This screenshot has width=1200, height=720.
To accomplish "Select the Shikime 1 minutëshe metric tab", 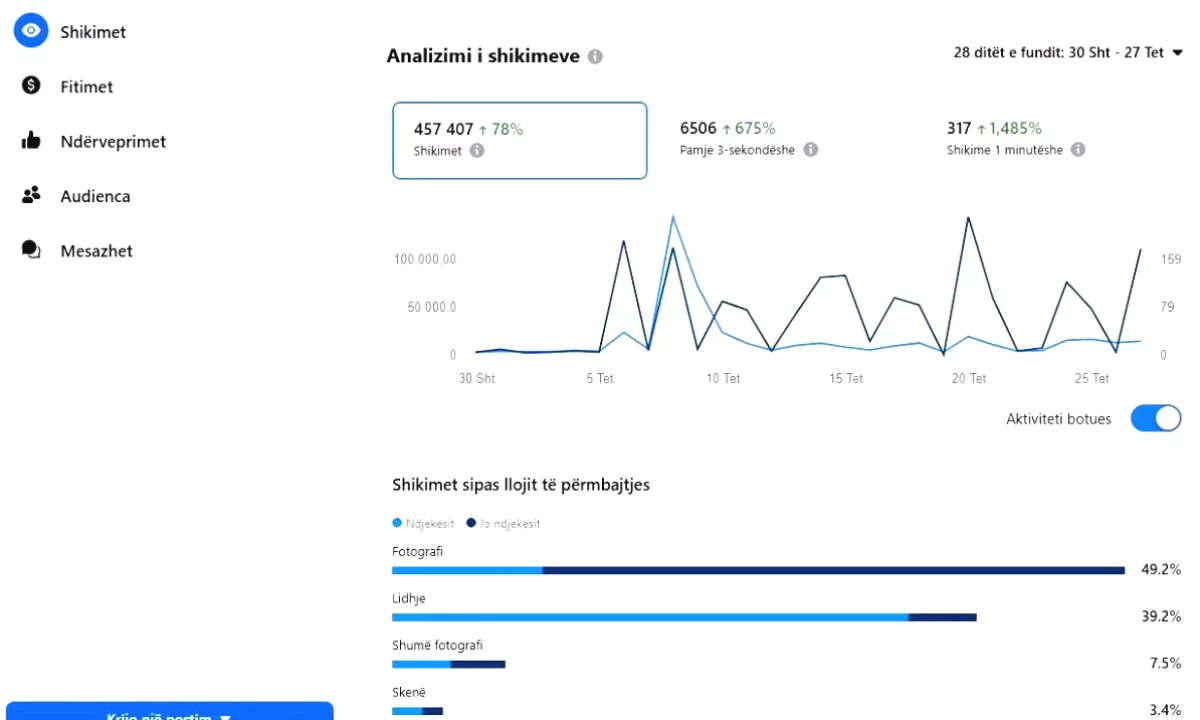I will click(x=1015, y=139).
